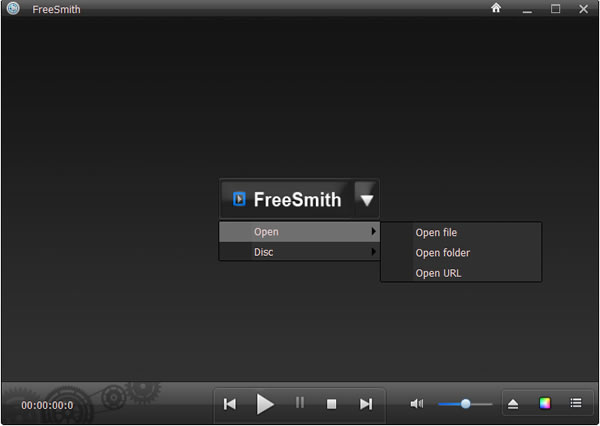Click the large FreeSmith open button
This screenshot has height=426, width=600.
coord(288,199)
